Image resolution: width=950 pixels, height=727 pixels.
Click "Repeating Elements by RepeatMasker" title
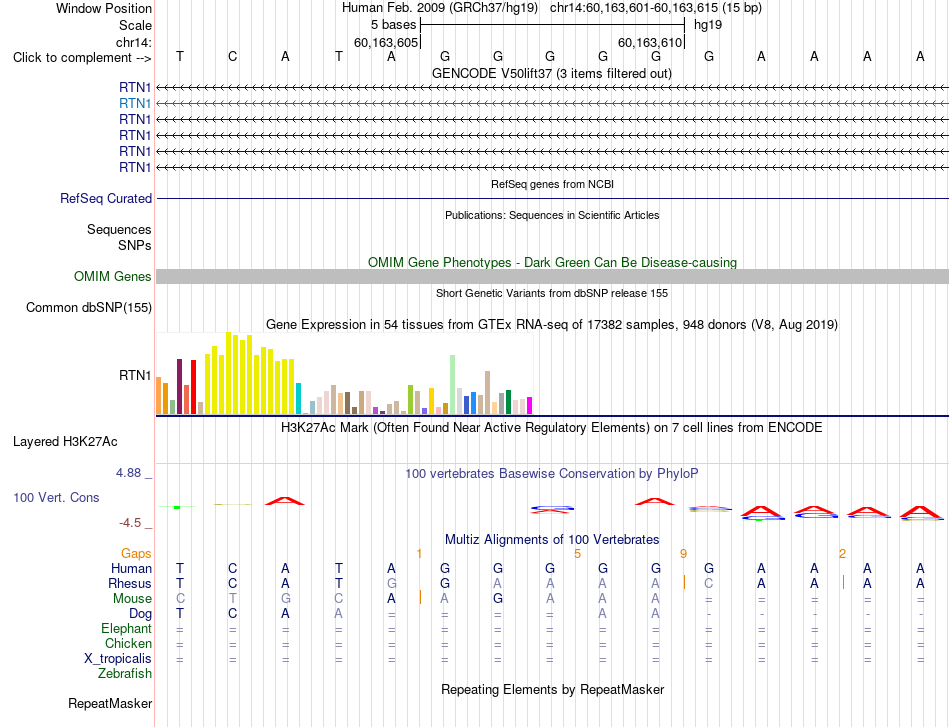552,689
